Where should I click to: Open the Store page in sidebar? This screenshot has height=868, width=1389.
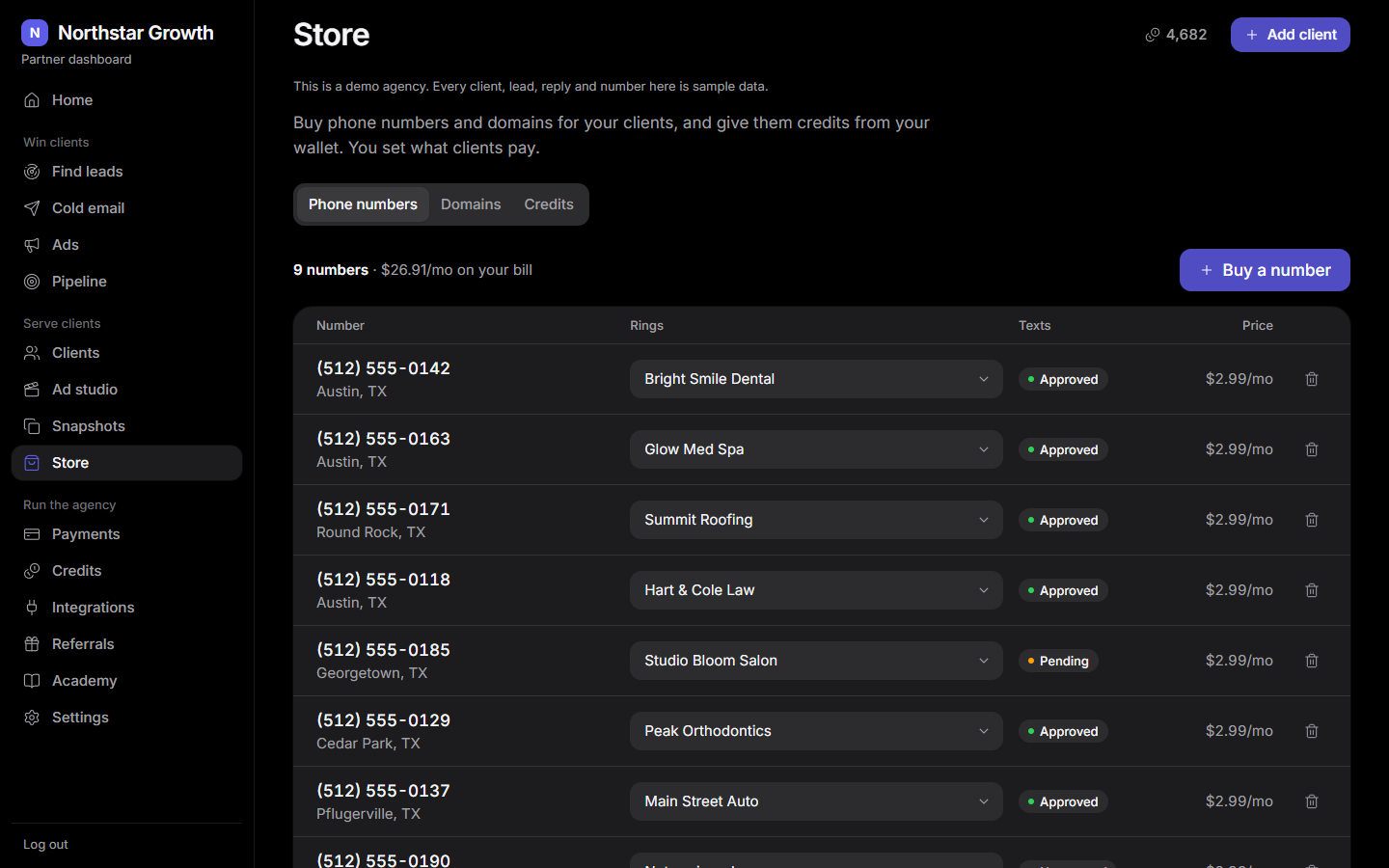[126, 463]
